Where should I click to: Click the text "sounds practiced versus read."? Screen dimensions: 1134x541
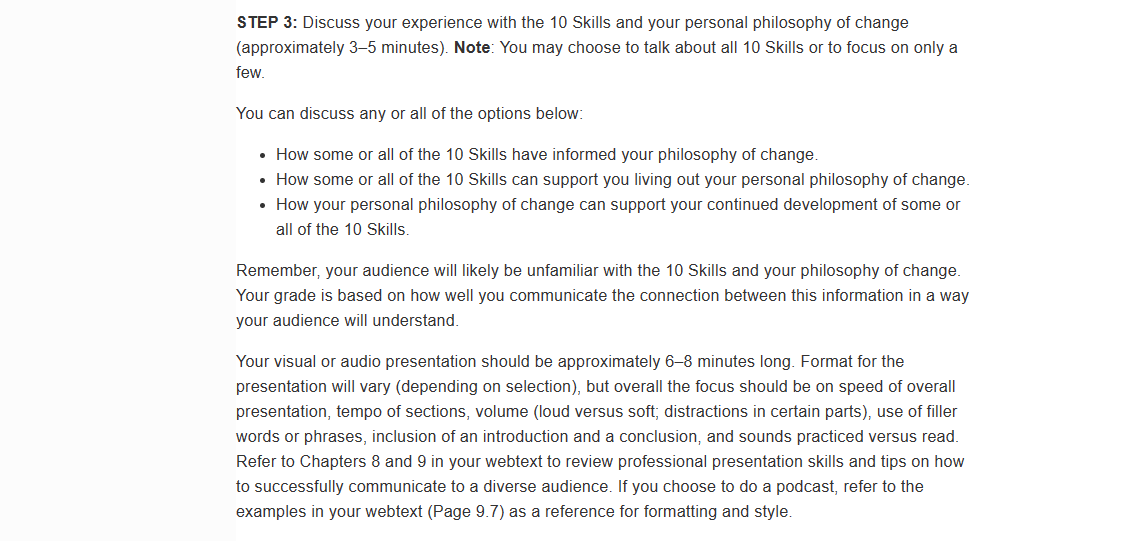858,437
